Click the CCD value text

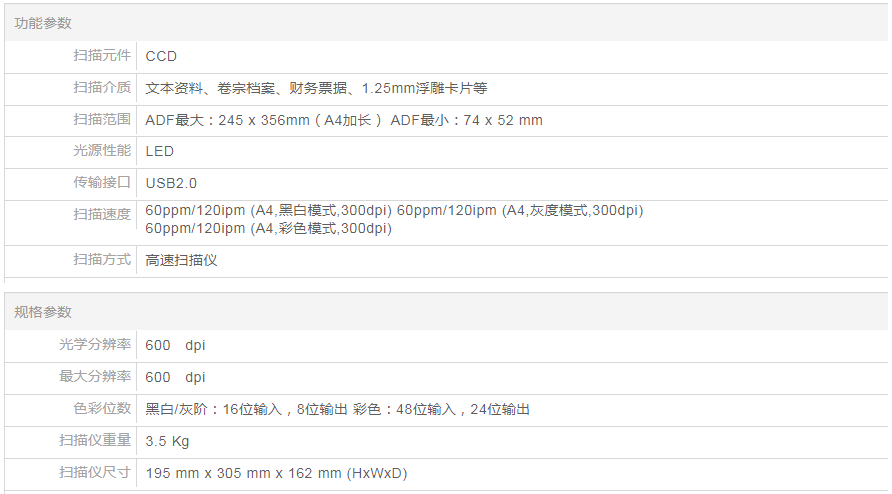[x=161, y=56]
